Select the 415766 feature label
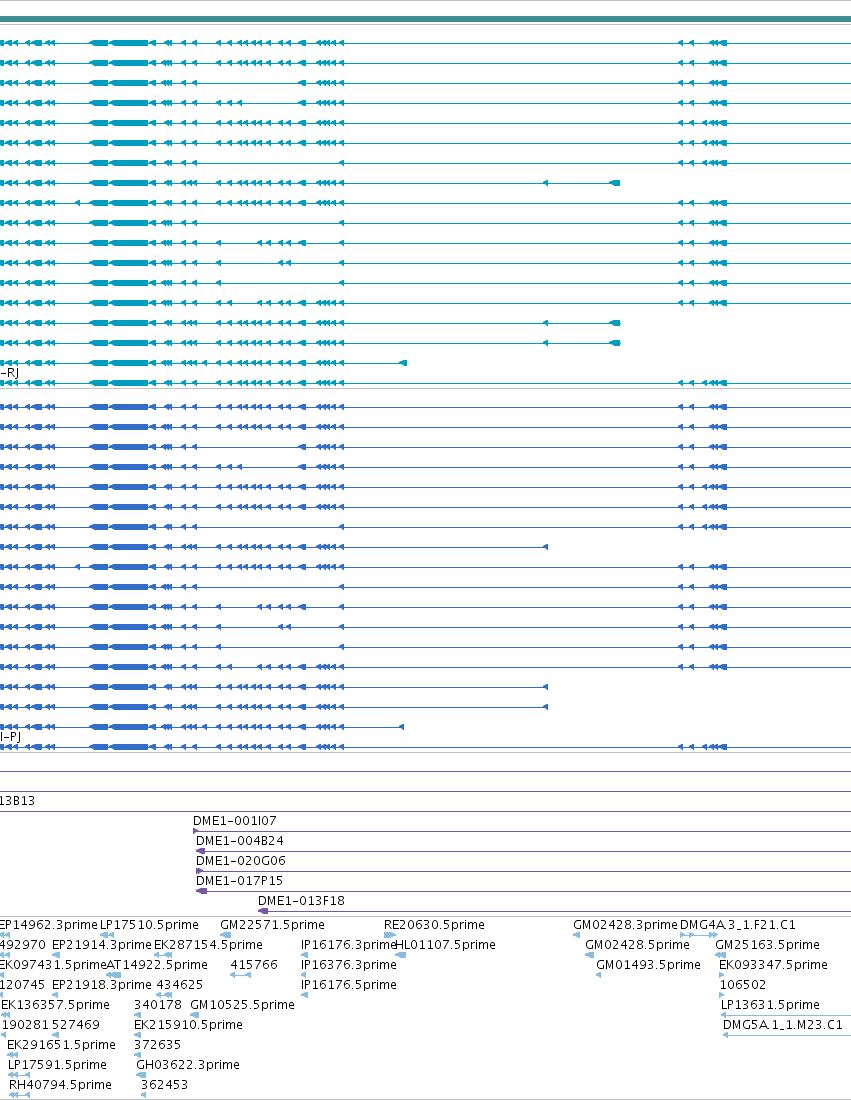 254,965
